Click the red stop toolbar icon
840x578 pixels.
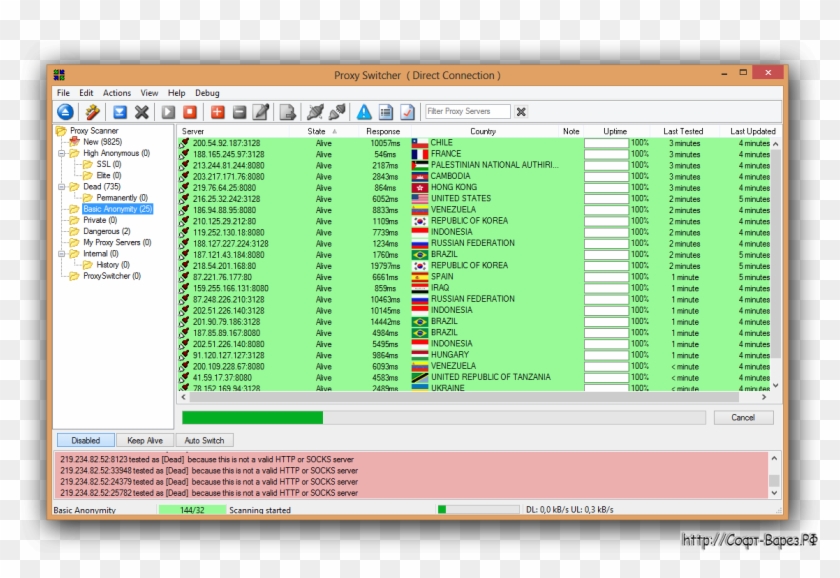190,112
